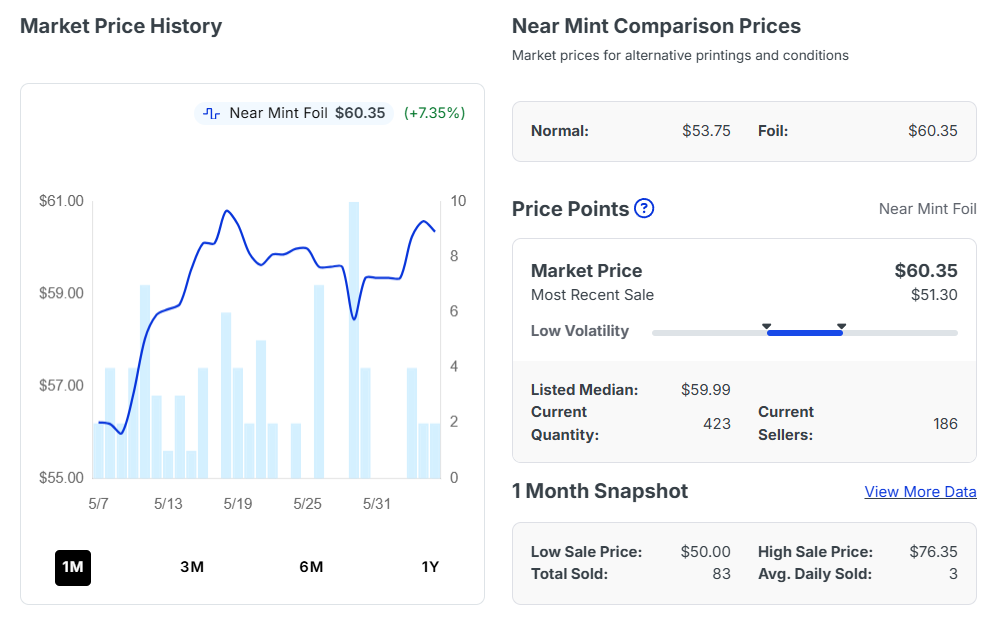
Task: Click the right volatility marker triangle
Action: [842, 327]
